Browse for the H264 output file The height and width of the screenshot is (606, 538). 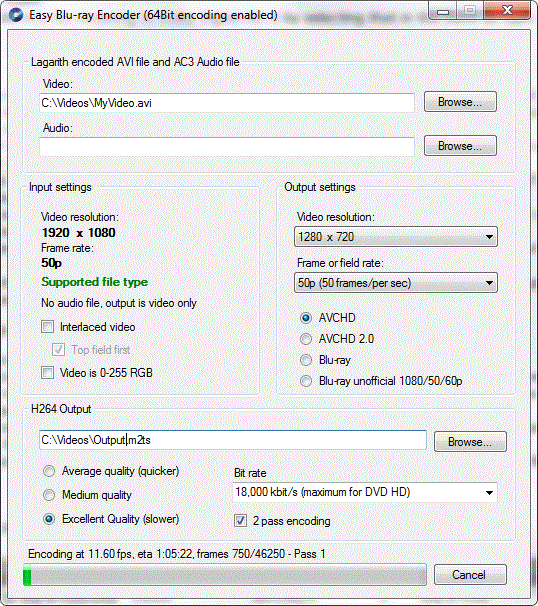point(470,442)
